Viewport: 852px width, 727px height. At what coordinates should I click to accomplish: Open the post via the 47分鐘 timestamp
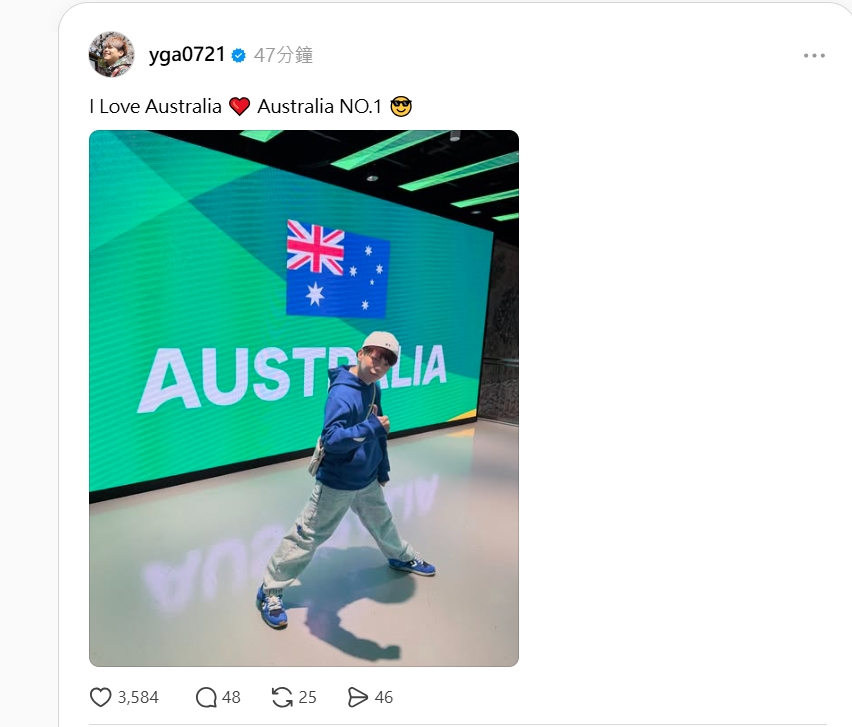tap(283, 55)
